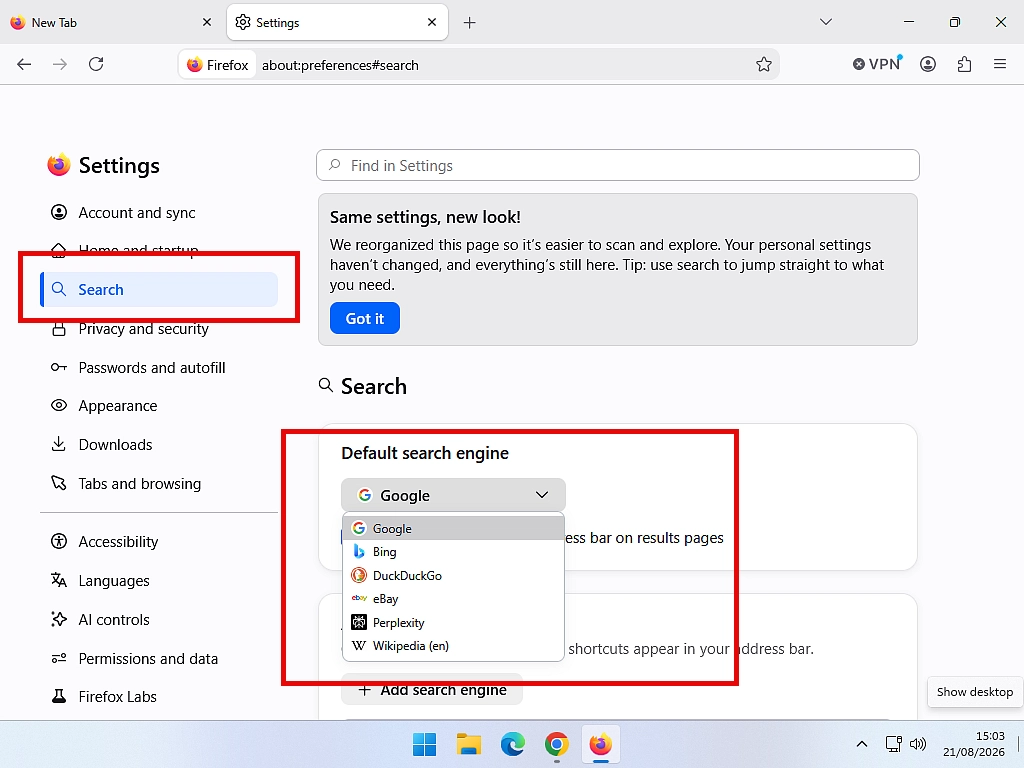Close the New Tab tab

[207, 22]
